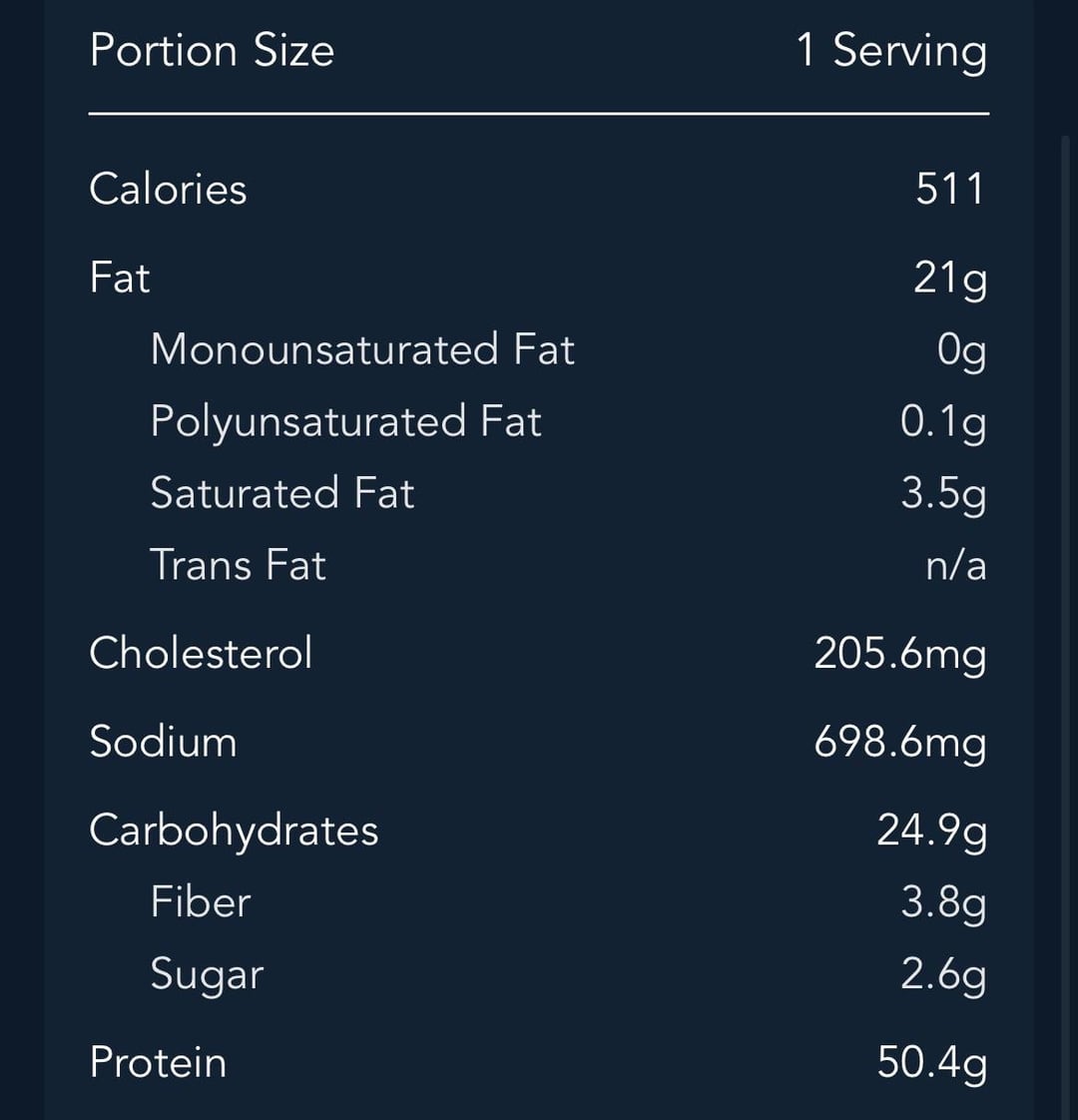Select the 50.4g protein value
This screenshot has height=1120, width=1078.
pyautogui.click(x=932, y=1062)
